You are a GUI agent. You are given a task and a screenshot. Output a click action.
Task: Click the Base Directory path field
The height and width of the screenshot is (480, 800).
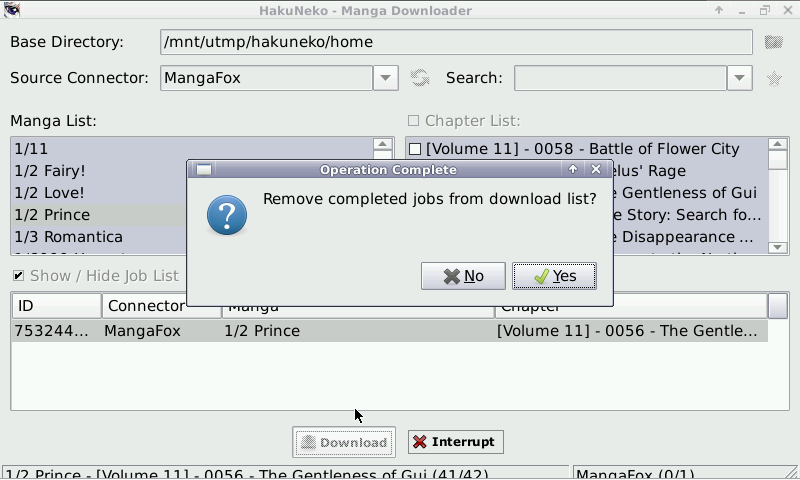pos(456,42)
